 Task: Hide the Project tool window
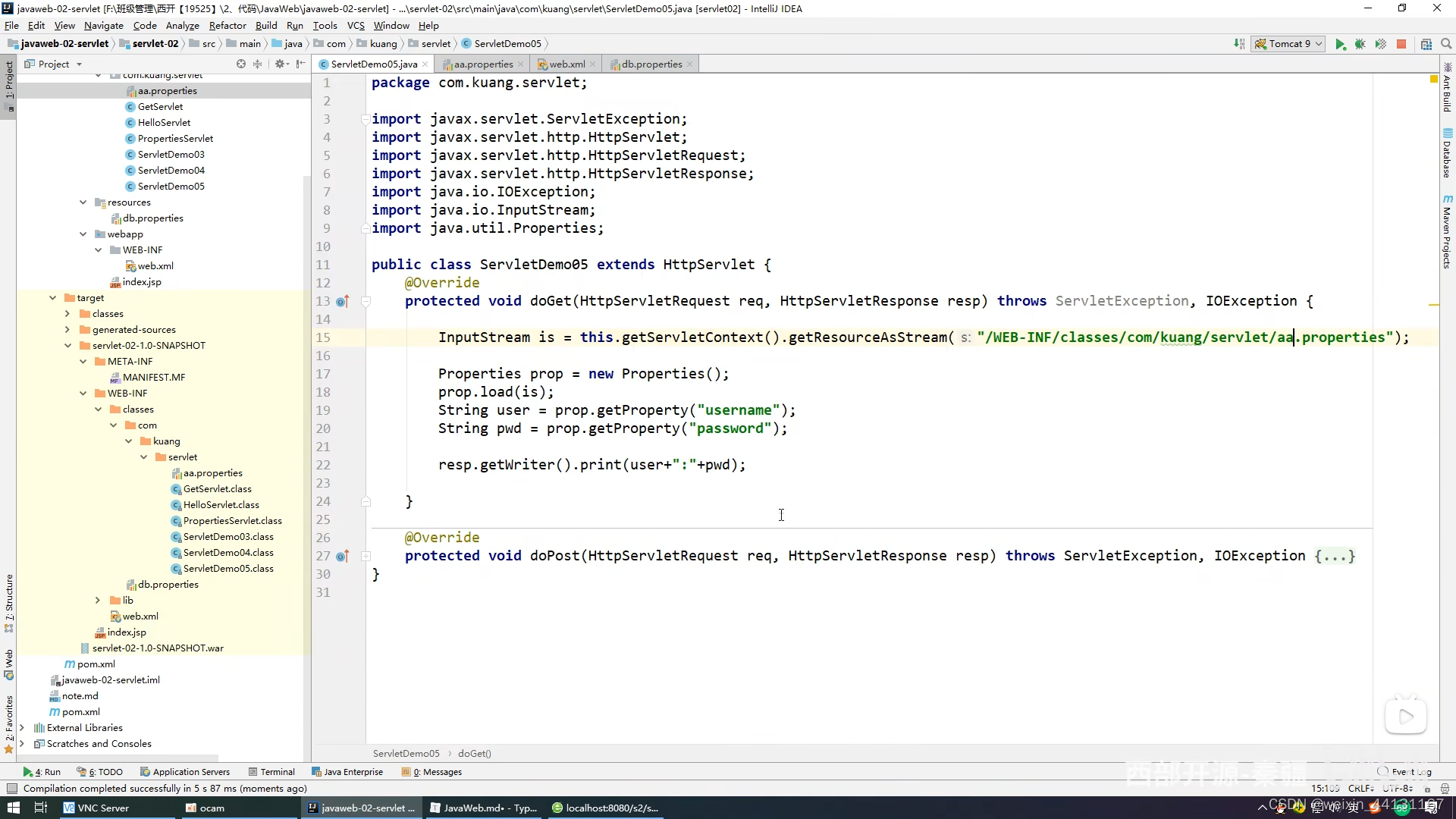pos(301,64)
